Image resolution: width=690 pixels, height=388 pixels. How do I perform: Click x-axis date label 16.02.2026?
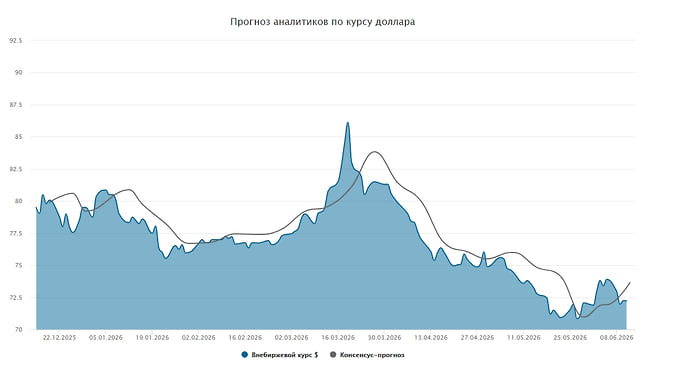click(x=245, y=337)
